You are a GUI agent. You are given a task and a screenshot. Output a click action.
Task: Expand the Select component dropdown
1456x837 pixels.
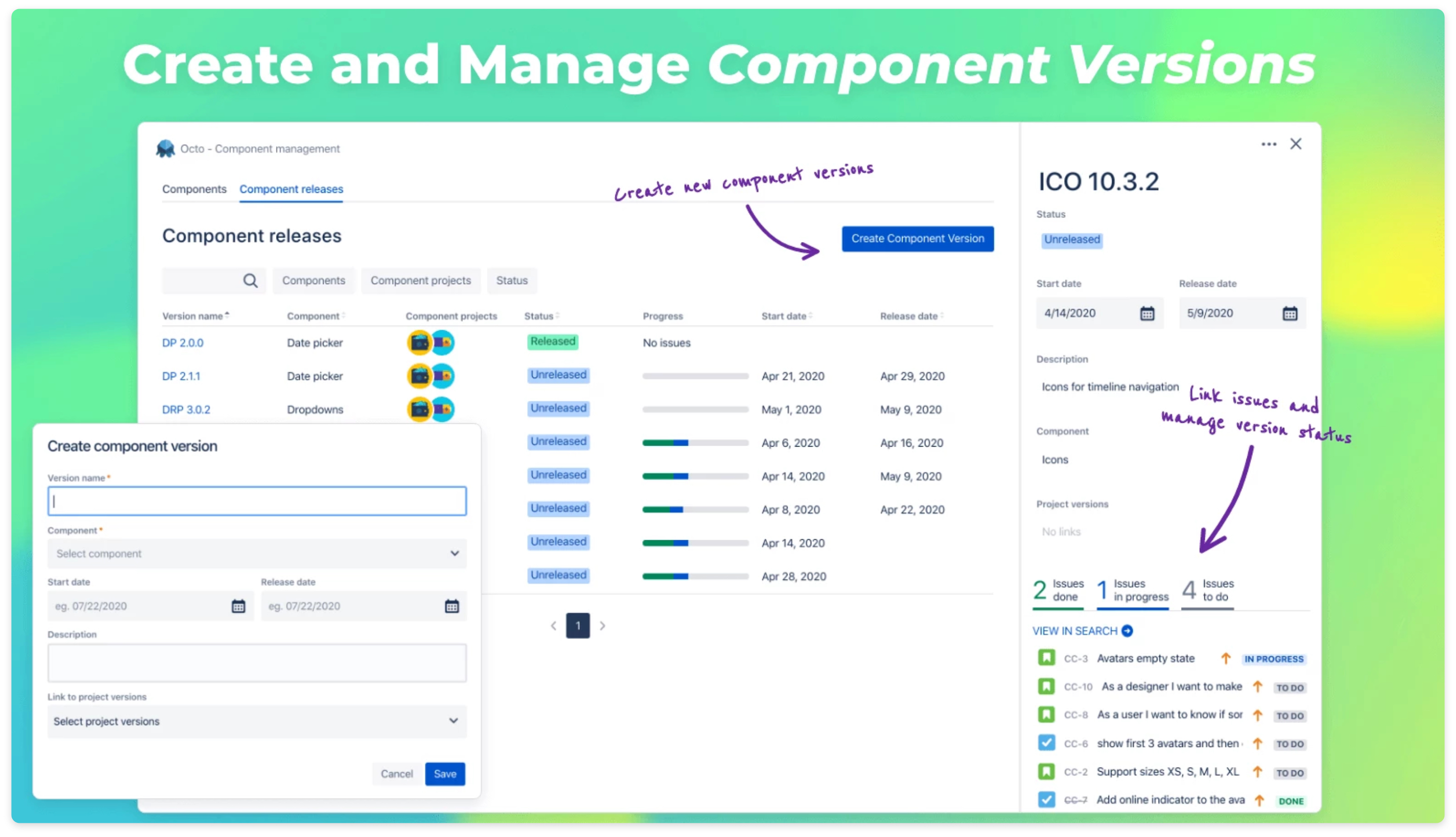click(256, 553)
